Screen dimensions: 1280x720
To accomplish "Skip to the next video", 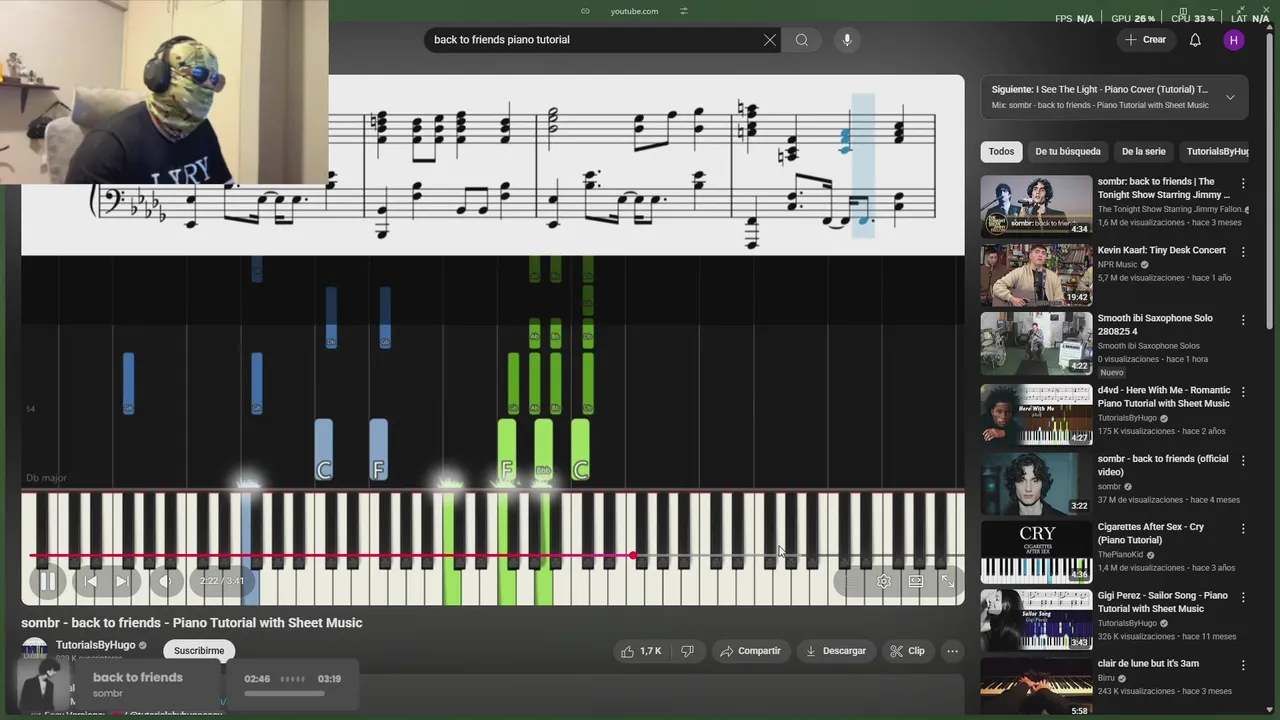I will [122, 581].
